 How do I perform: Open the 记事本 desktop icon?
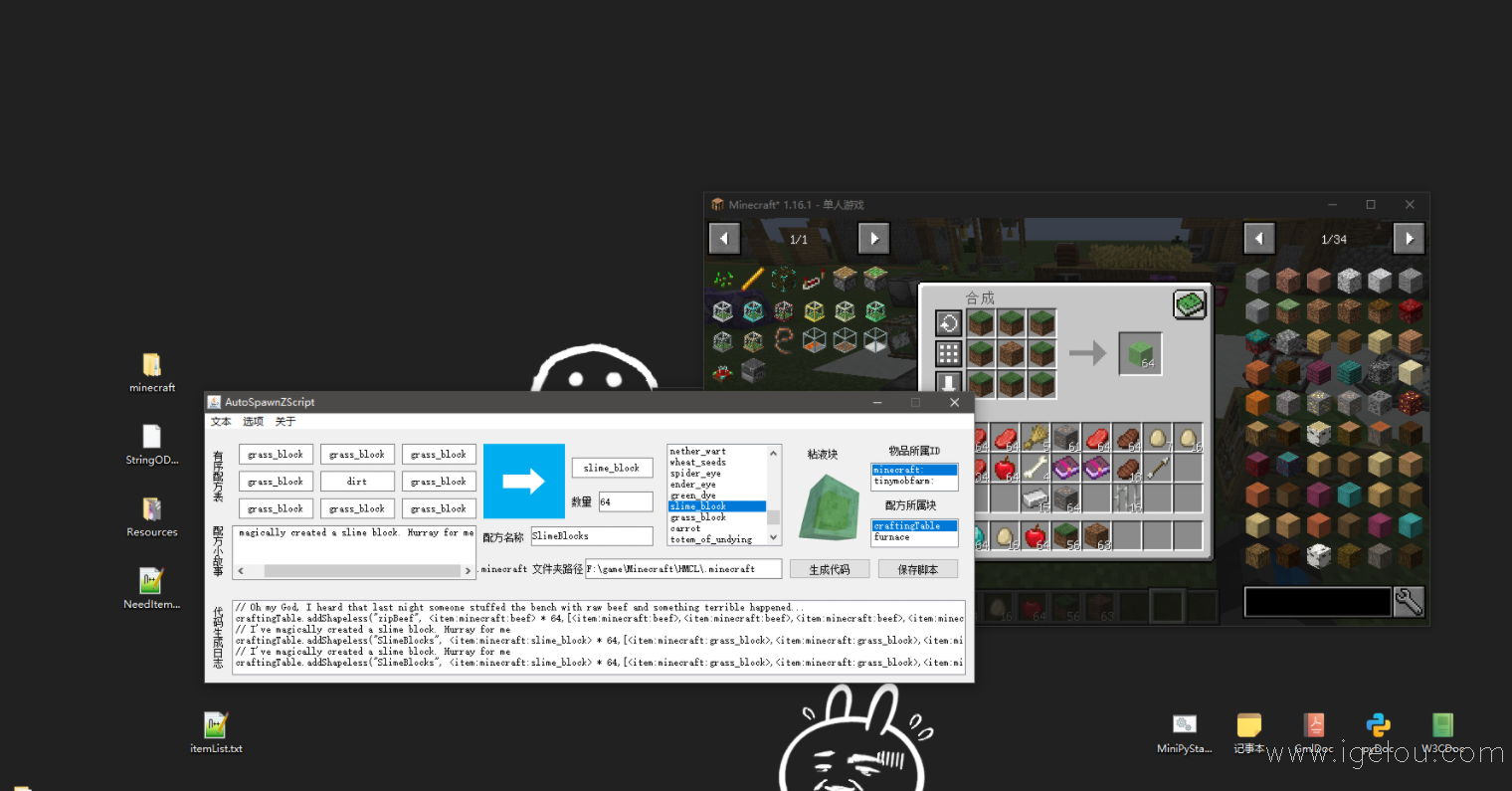pyautogui.click(x=1249, y=732)
